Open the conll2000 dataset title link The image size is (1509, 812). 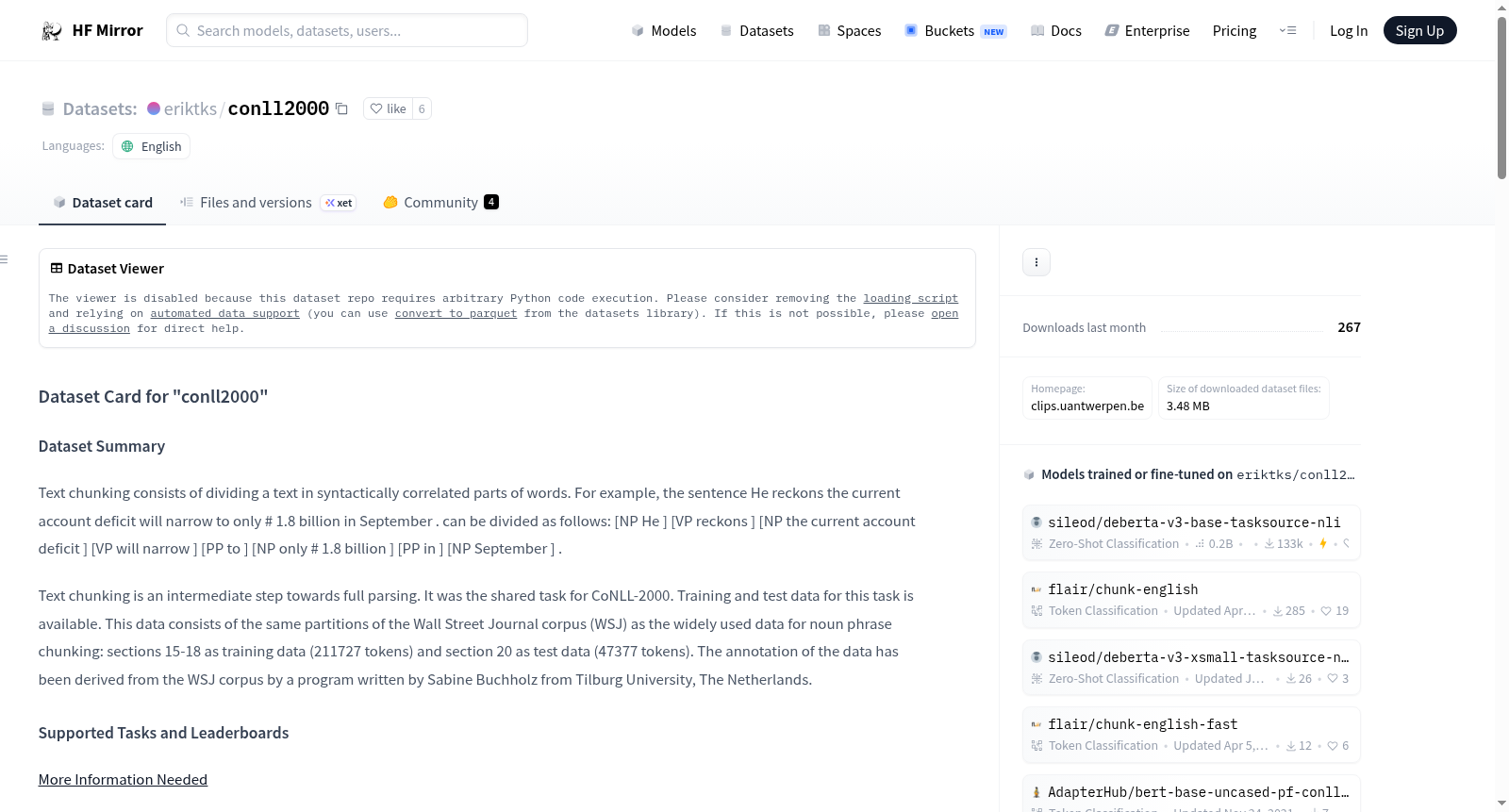click(278, 109)
